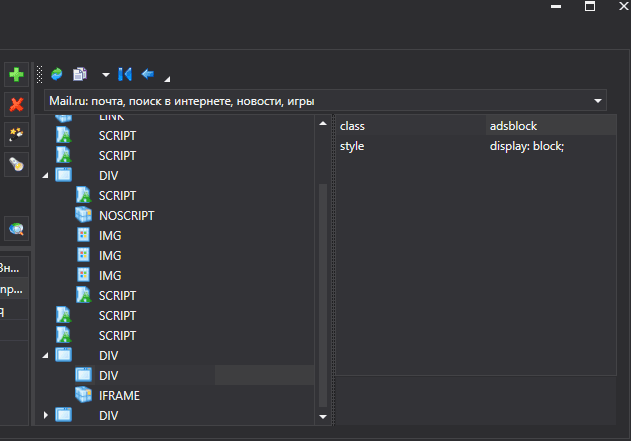
Task: Click the flashlight highlight icon
Action: coord(16,163)
